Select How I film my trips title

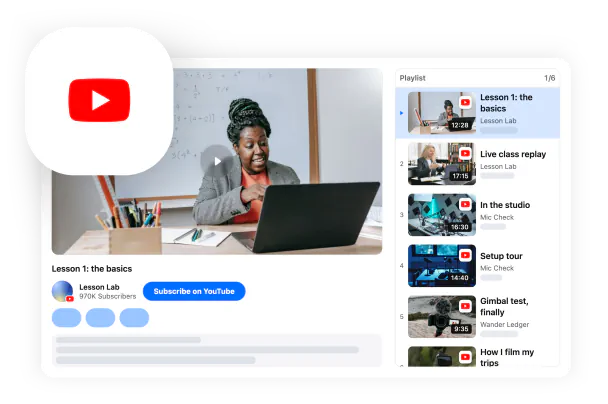pyautogui.click(x=507, y=357)
